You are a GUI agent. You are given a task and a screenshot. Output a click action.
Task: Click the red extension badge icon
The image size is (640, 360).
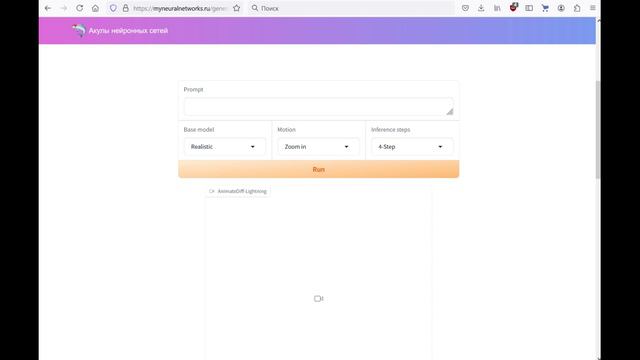pyautogui.click(x=513, y=7)
